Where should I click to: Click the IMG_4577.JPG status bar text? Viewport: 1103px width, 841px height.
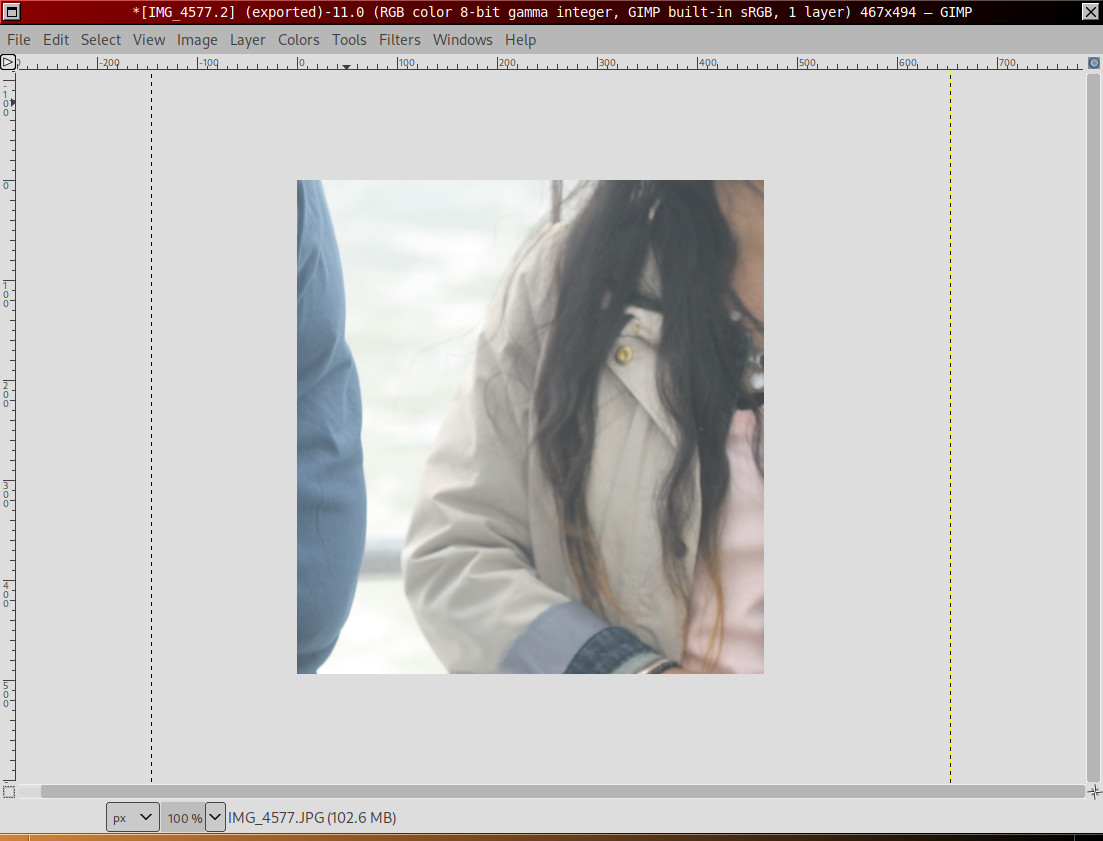tap(312, 818)
